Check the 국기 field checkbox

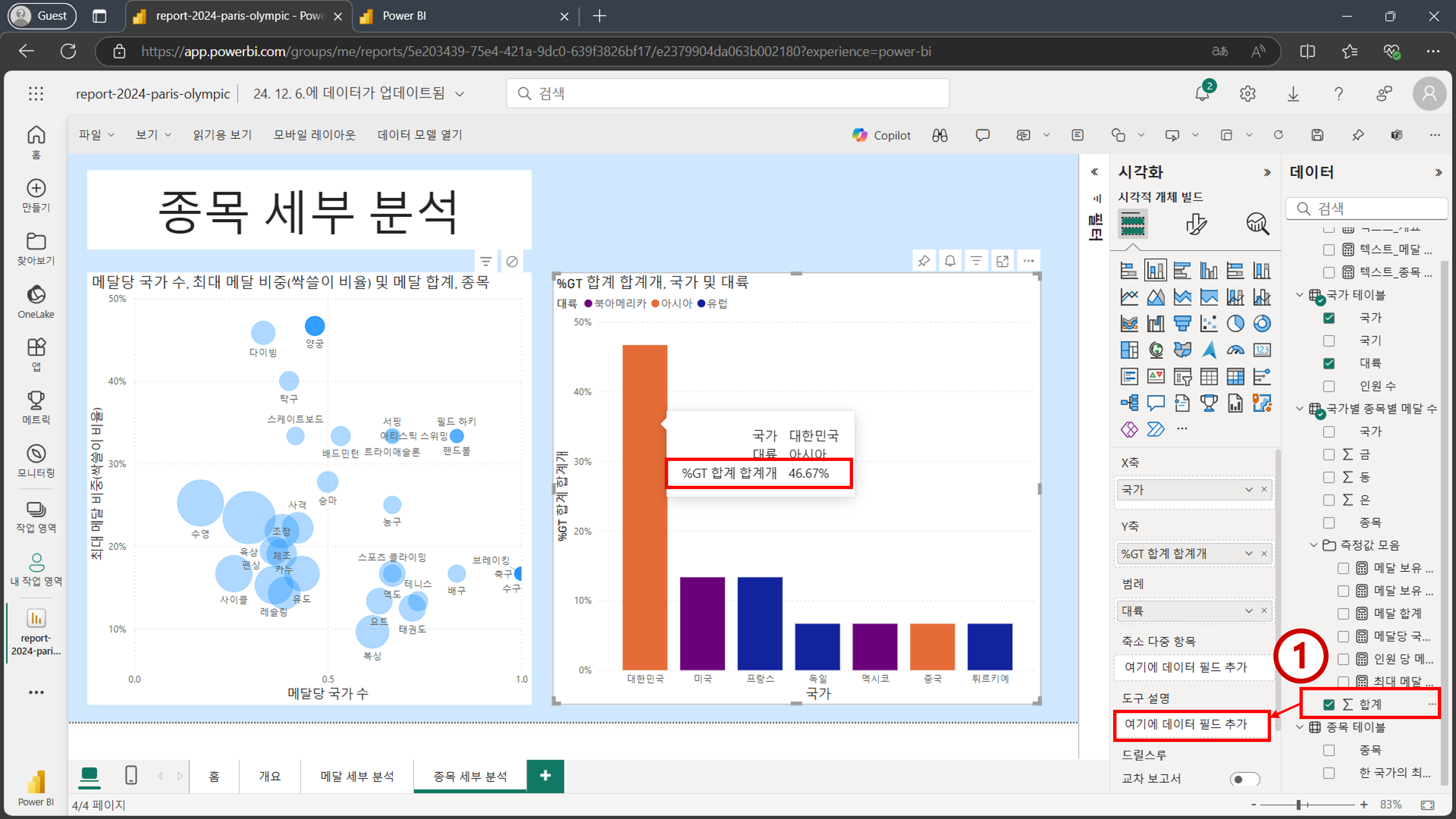pos(1329,341)
